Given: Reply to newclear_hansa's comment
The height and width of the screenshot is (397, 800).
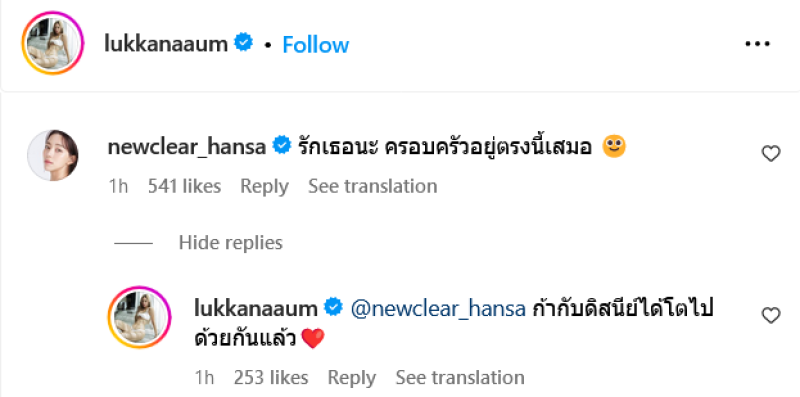Looking at the screenshot, I should pyautogui.click(x=264, y=186).
